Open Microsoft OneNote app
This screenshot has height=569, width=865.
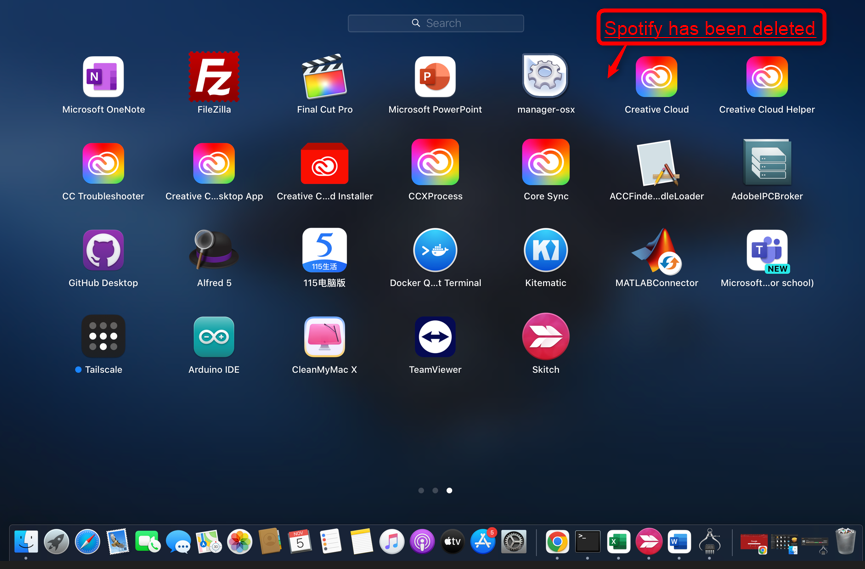[x=103, y=78]
